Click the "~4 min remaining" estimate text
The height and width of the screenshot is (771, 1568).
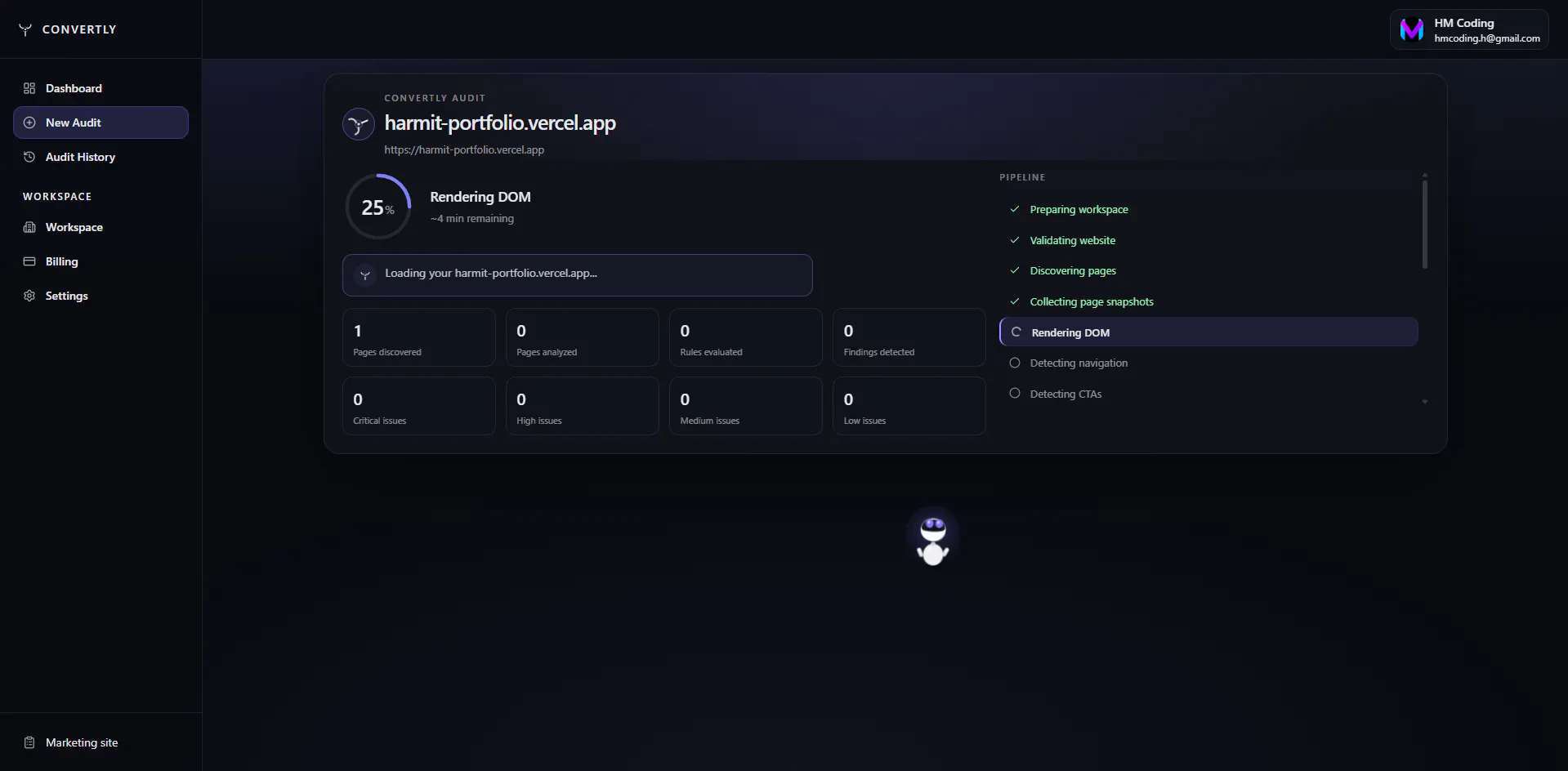click(x=472, y=219)
